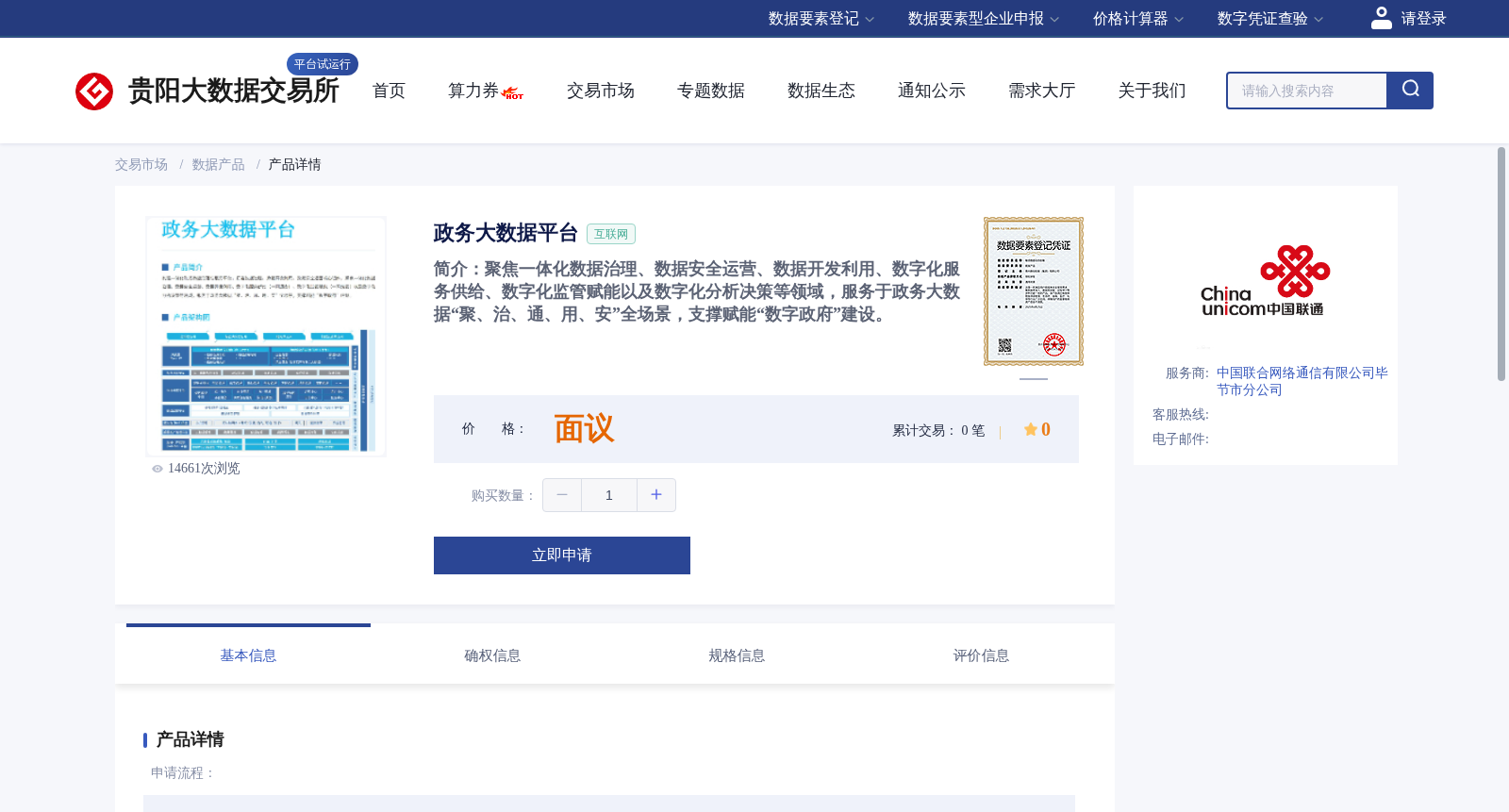Open the 关于我们 navigation item

point(1152,91)
